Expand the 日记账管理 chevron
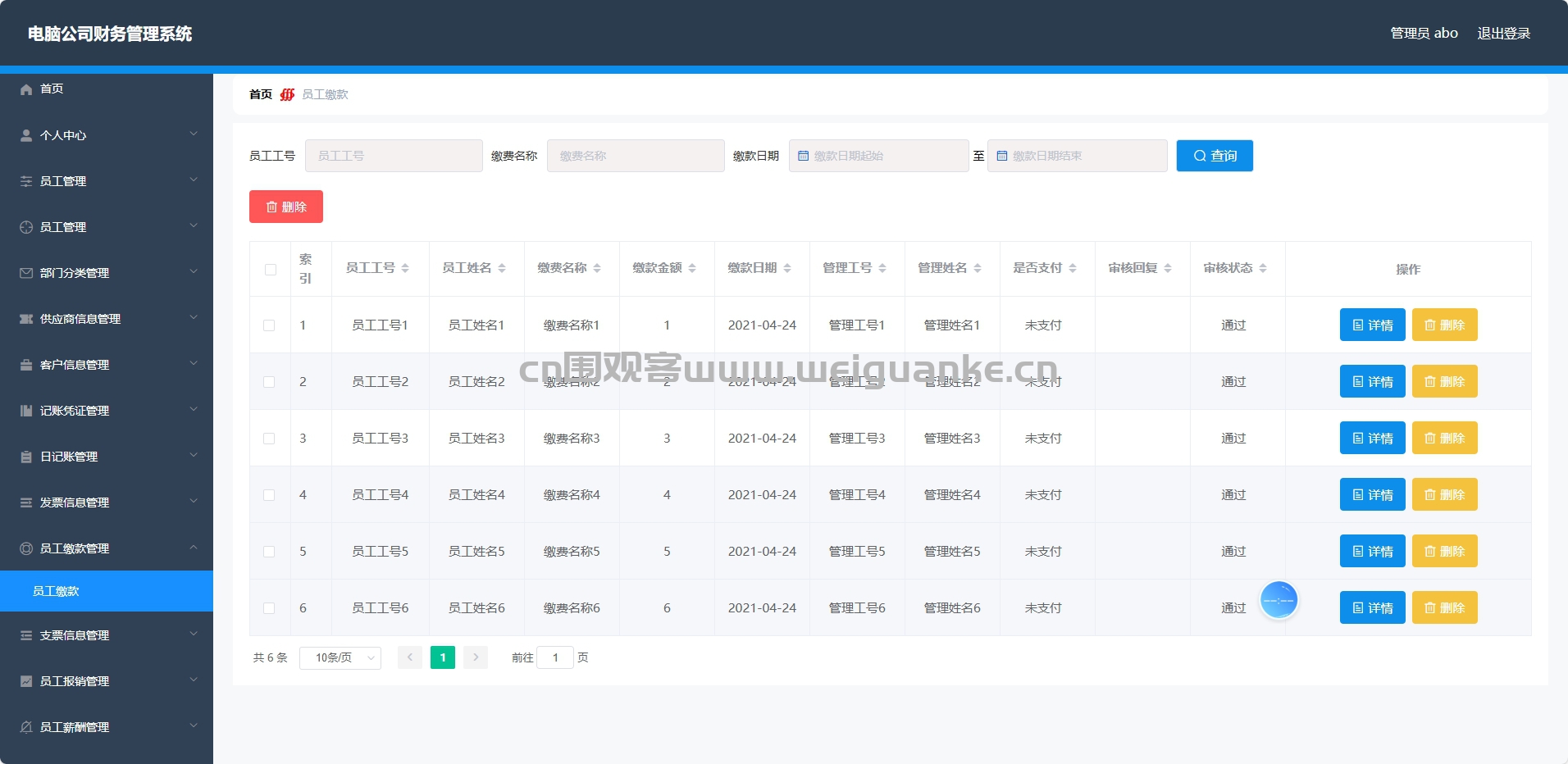Screen dimensions: 1568x764 (194, 455)
